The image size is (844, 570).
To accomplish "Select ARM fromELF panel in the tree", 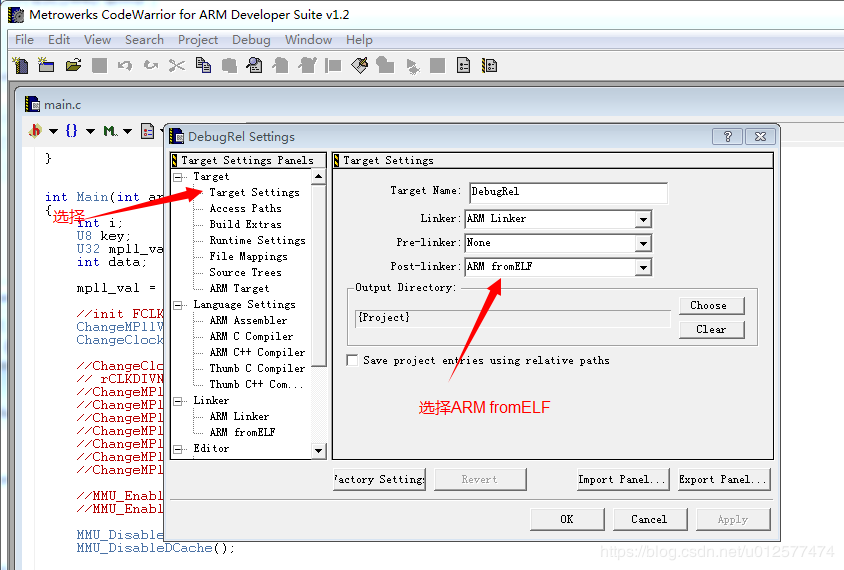I will tap(242, 433).
